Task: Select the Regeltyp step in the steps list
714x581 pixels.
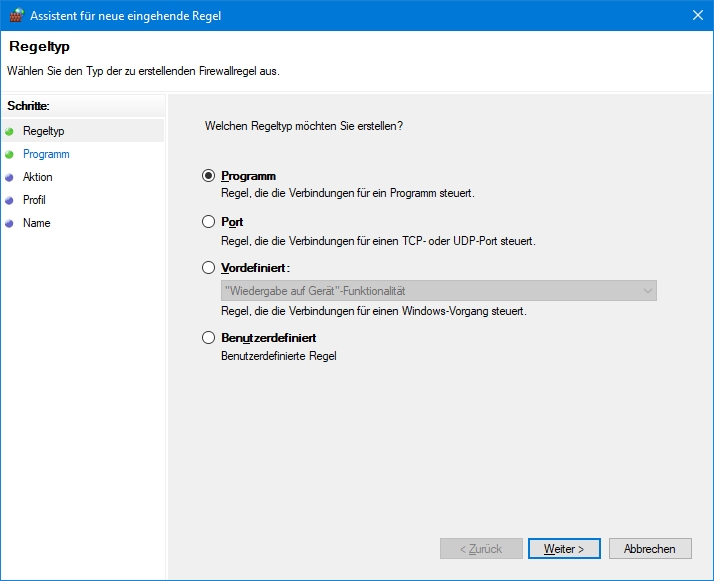Action: click(x=44, y=131)
